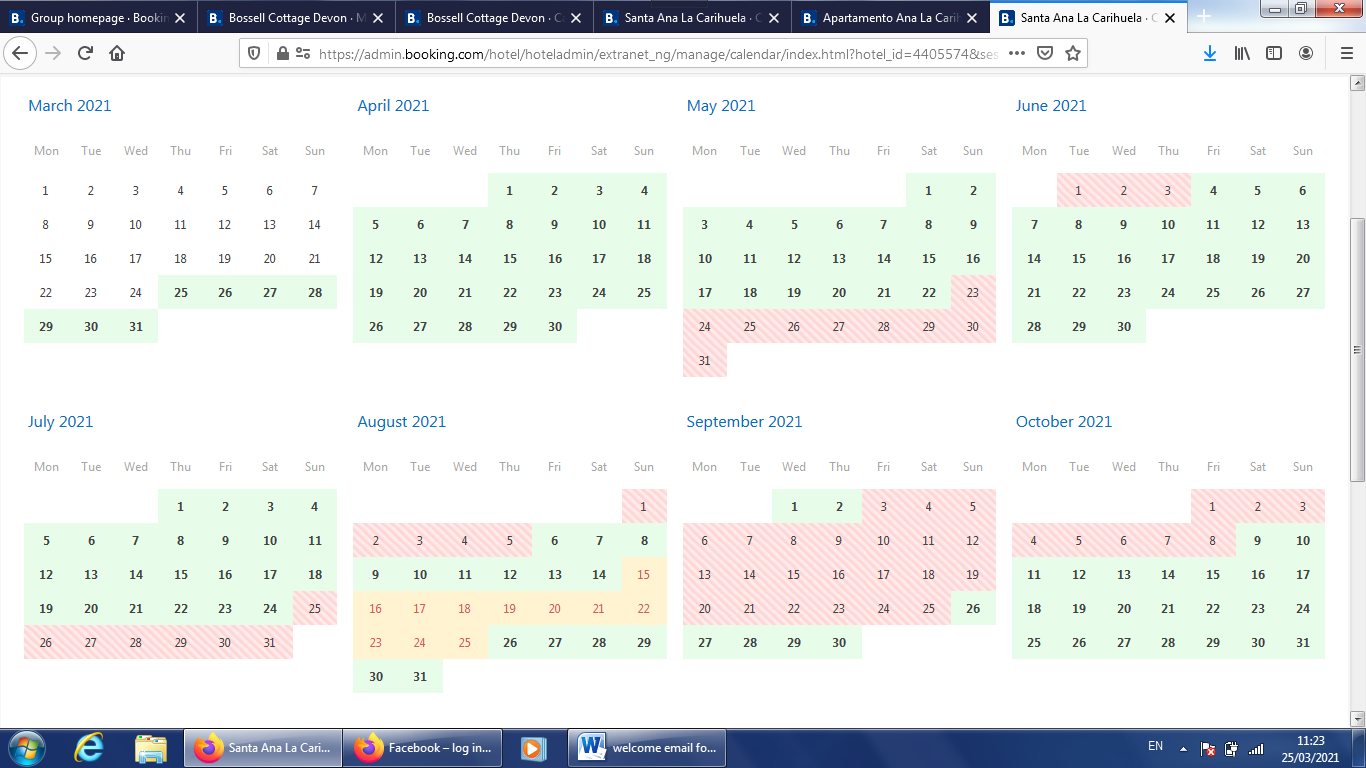
Task: Click the Firefox reload page button
Action: [x=85, y=54]
